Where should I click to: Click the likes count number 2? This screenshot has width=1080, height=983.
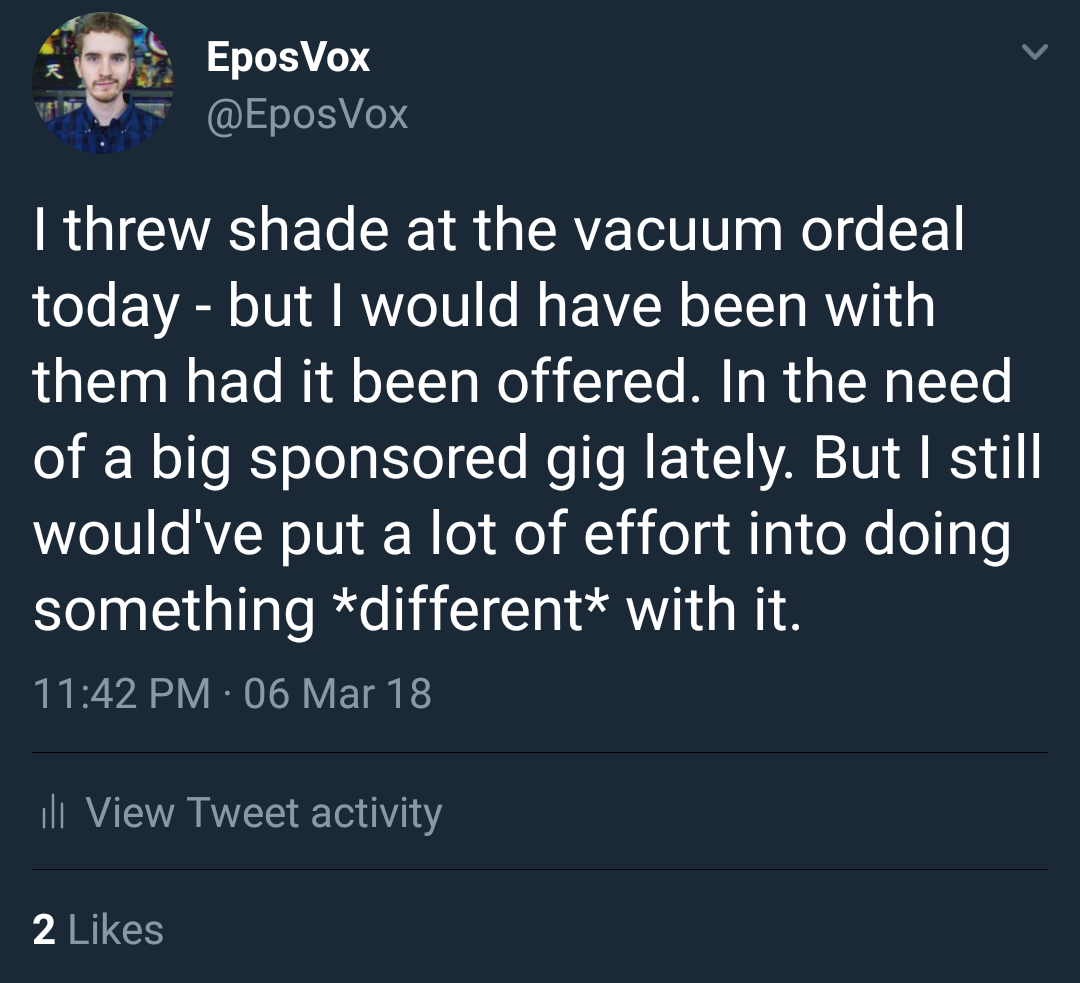[43, 930]
